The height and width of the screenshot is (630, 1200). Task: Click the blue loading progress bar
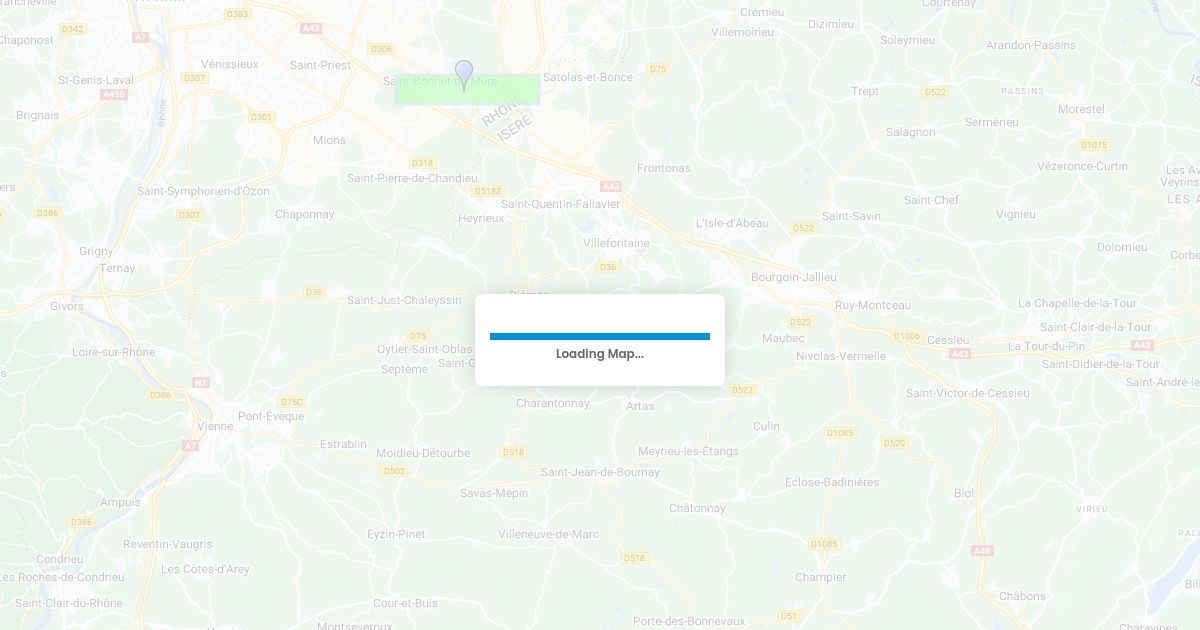coord(600,336)
